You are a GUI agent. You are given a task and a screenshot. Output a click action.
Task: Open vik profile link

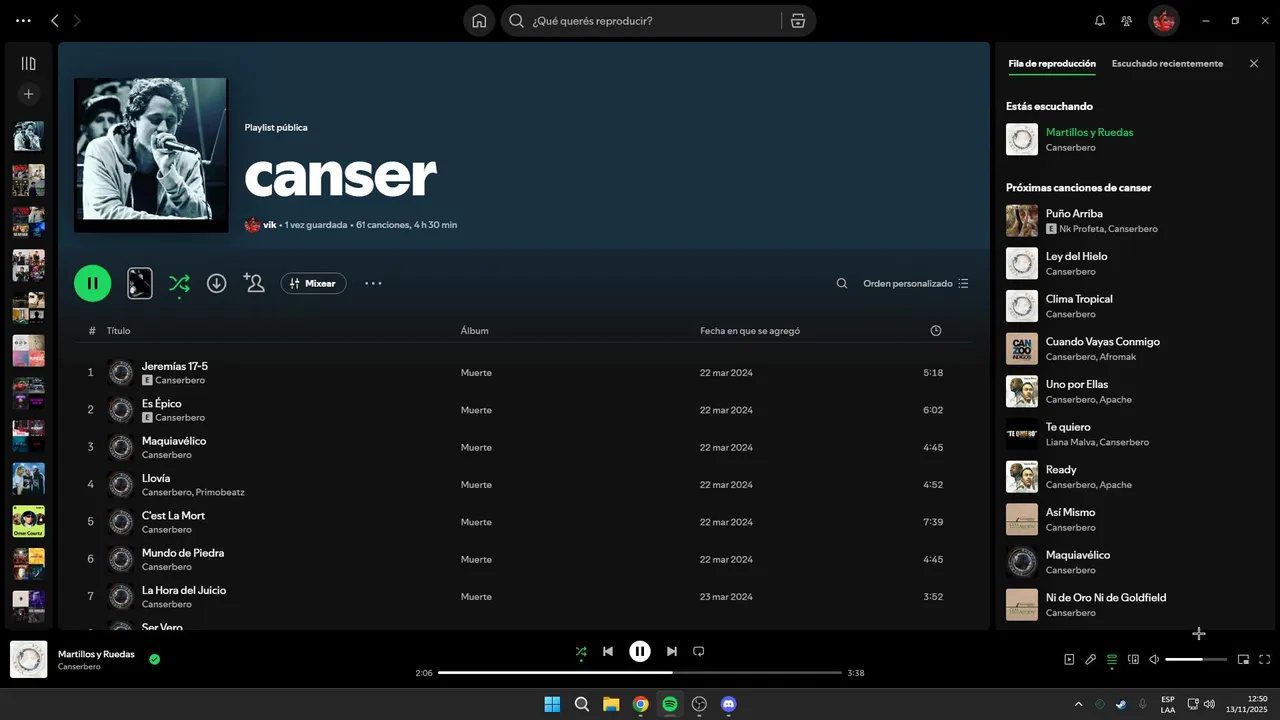pos(269,225)
